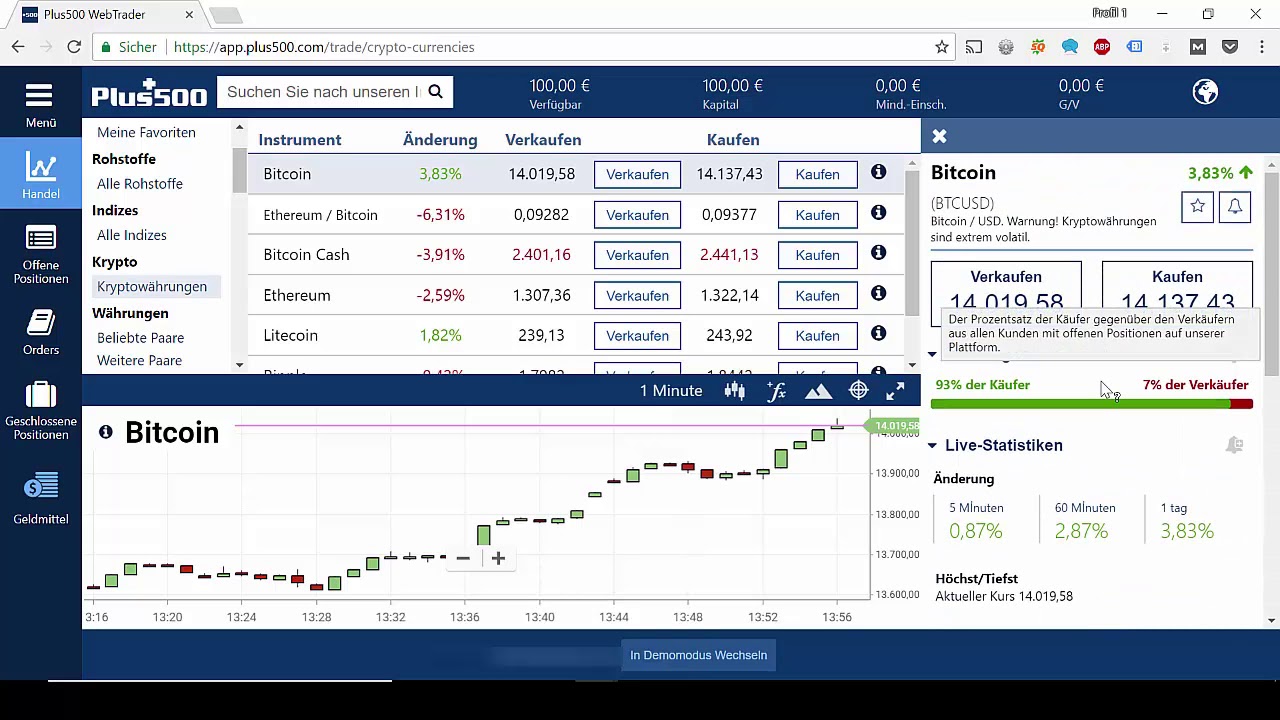The width and height of the screenshot is (1280, 720).
Task: Open Geschlossene Positionen section
Action: [41, 411]
